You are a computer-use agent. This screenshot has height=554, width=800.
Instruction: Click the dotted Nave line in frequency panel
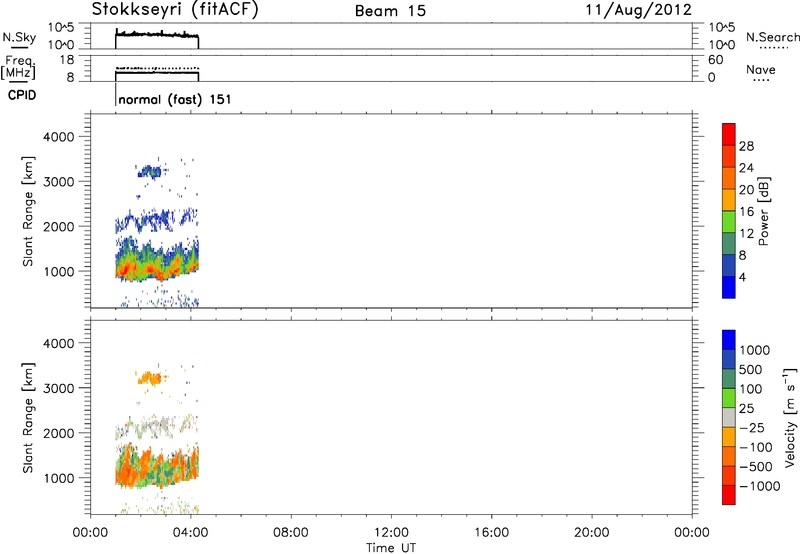157,68
